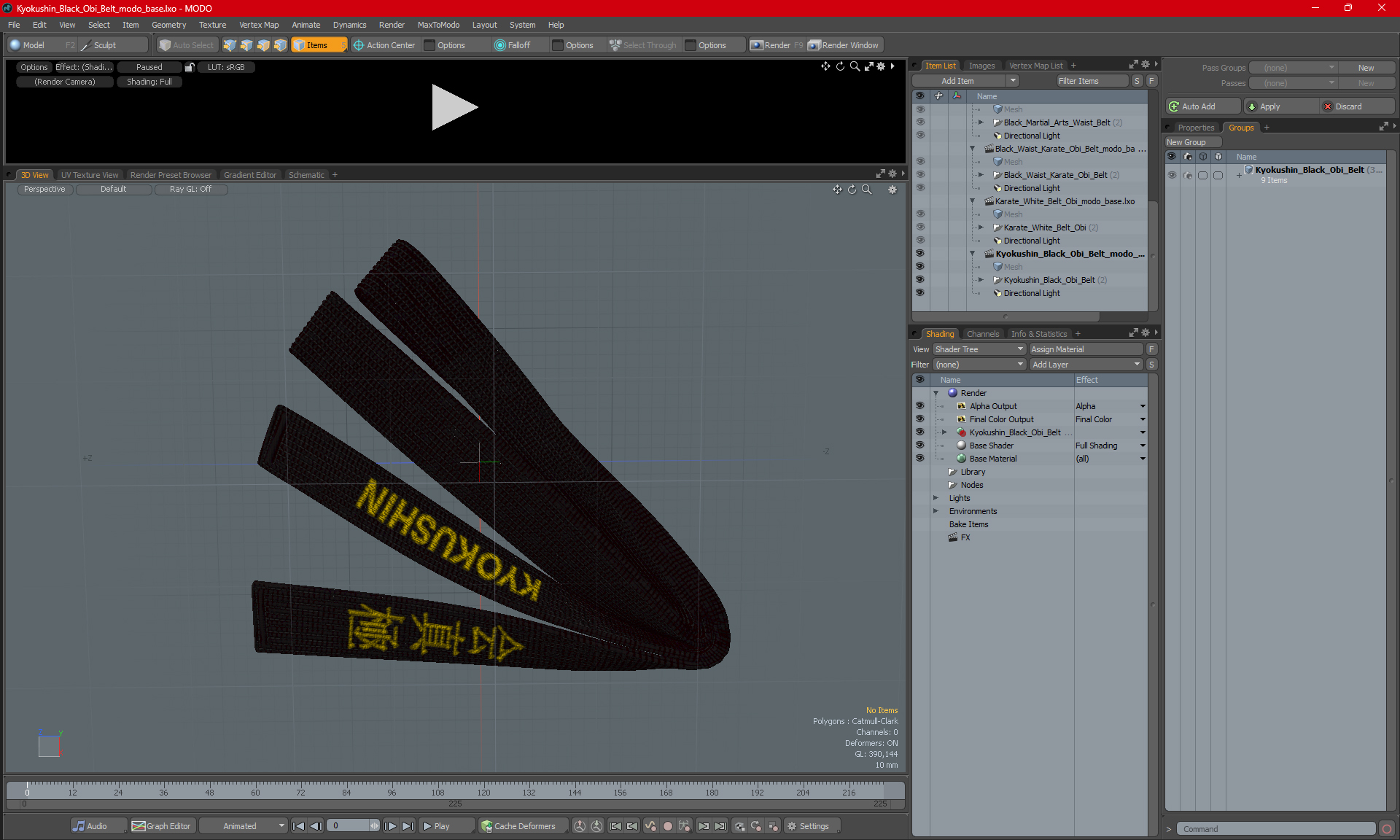Select Edges selection mode cube icon

[x=246, y=45]
